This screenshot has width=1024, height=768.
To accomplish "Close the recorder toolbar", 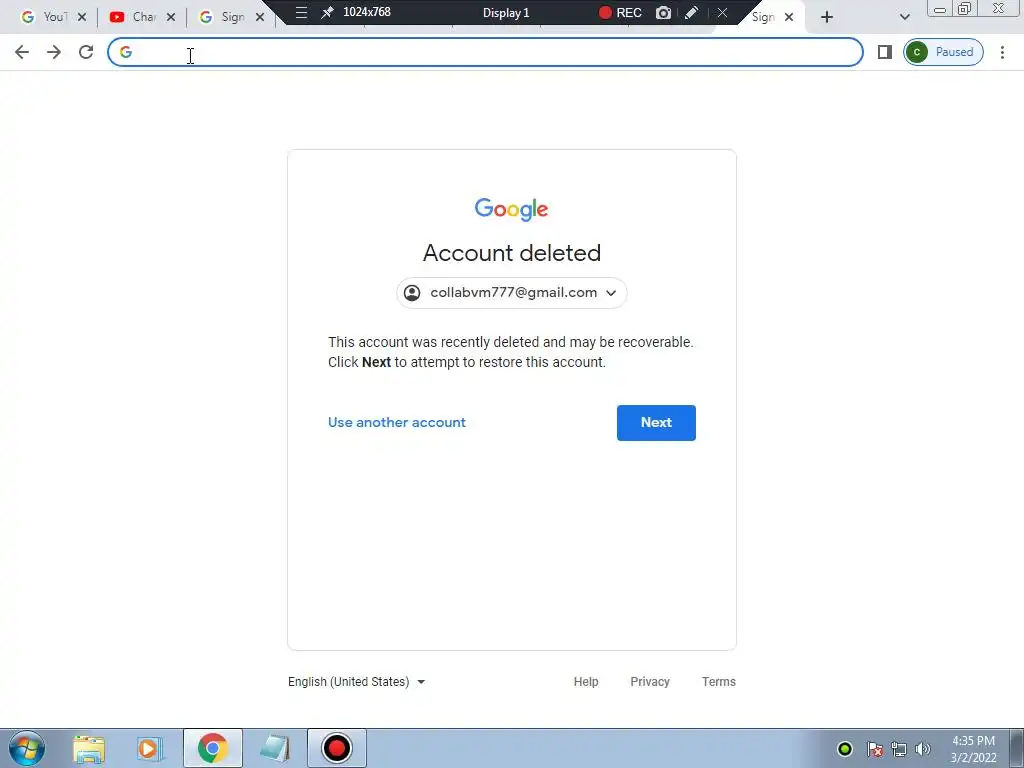I will point(722,12).
